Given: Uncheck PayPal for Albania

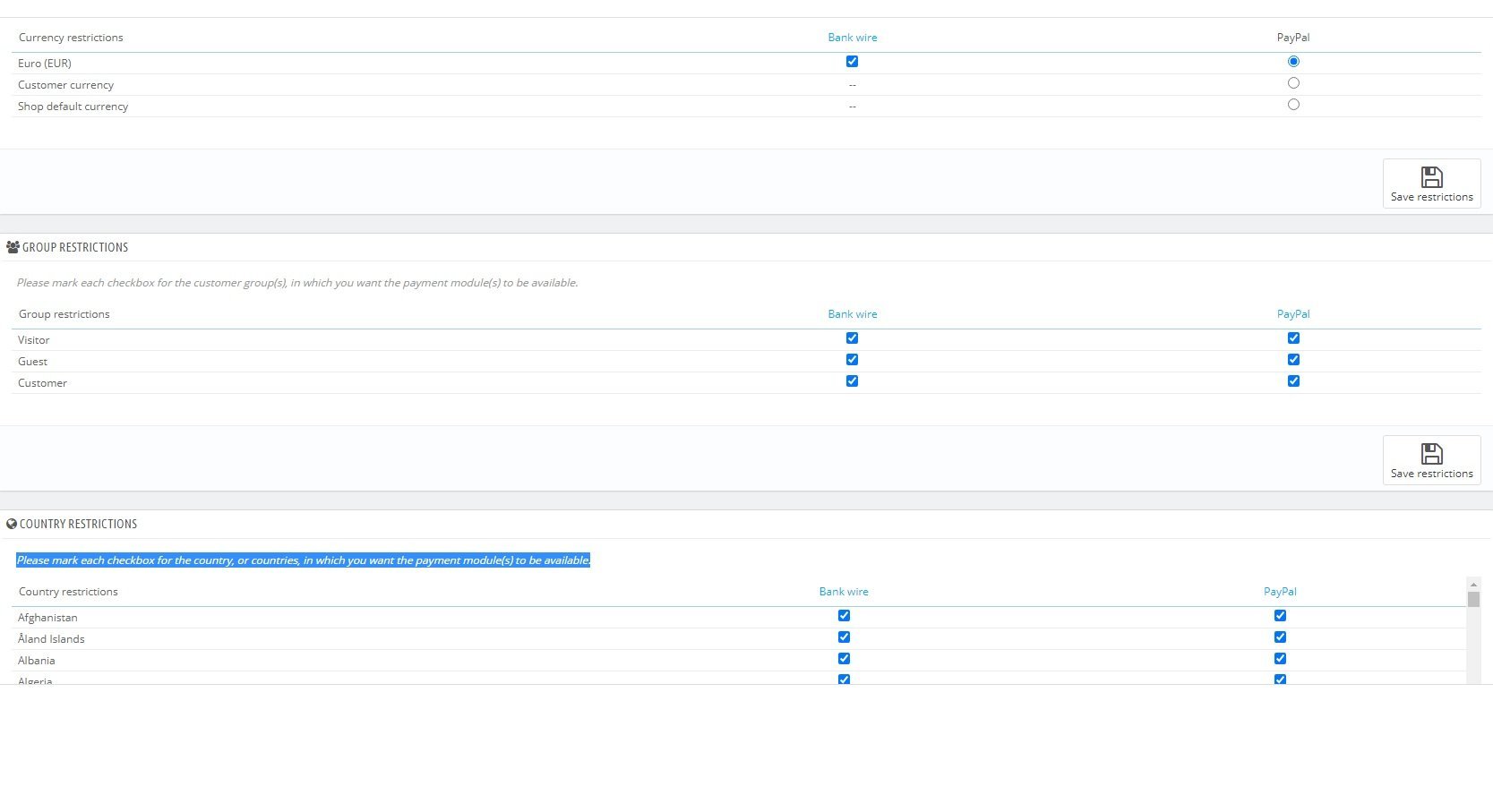Looking at the screenshot, I should coord(1280,659).
